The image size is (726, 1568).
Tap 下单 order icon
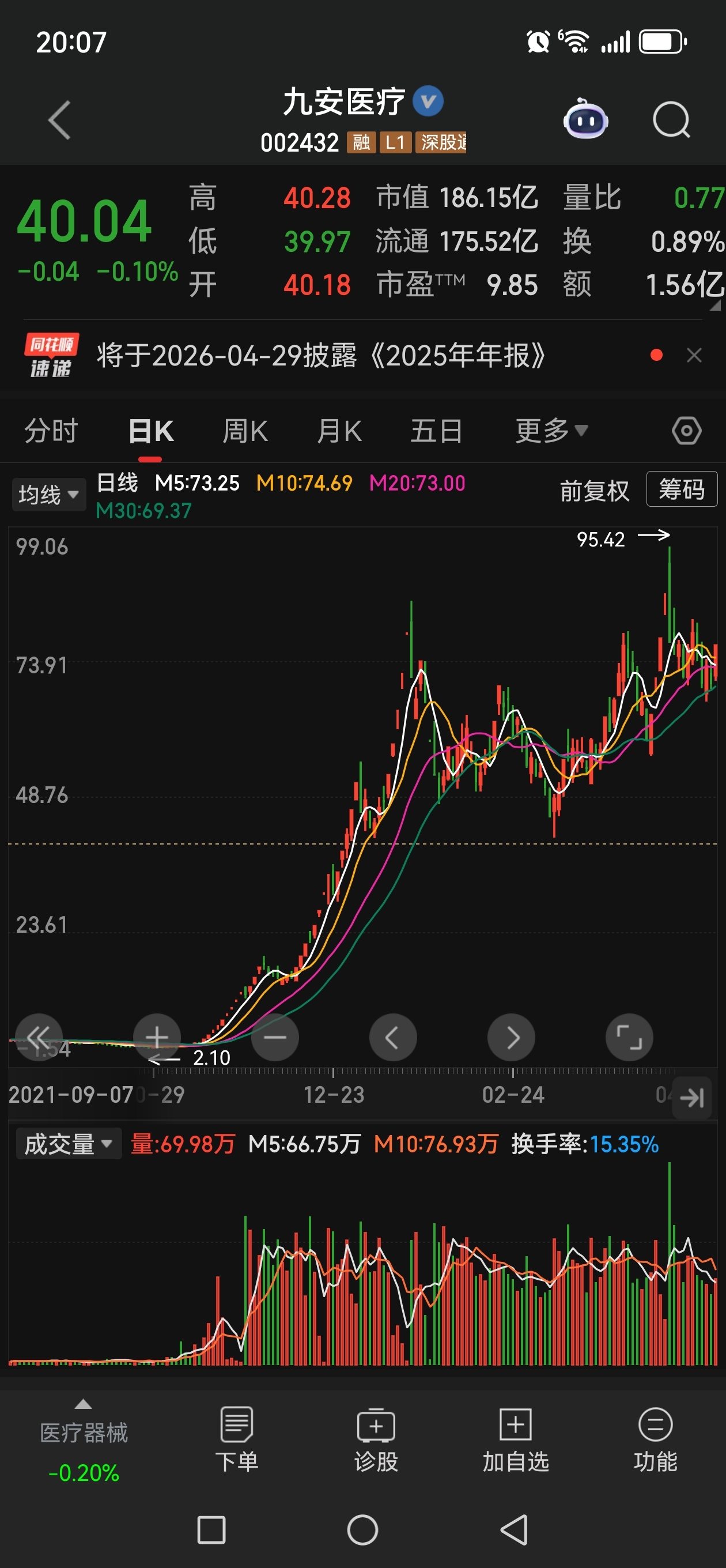[237, 1440]
